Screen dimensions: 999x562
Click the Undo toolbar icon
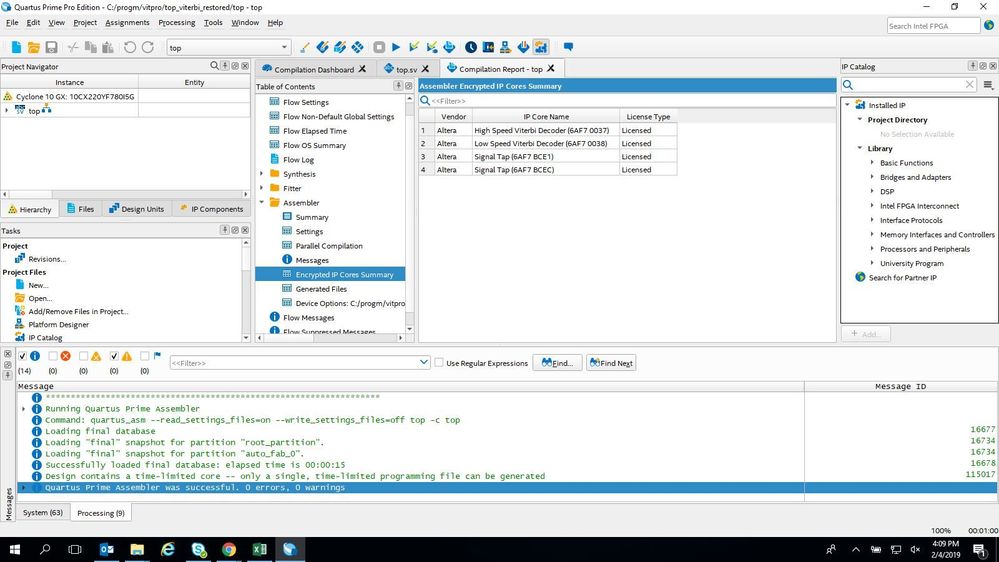pyautogui.click(x=131, y=47)
